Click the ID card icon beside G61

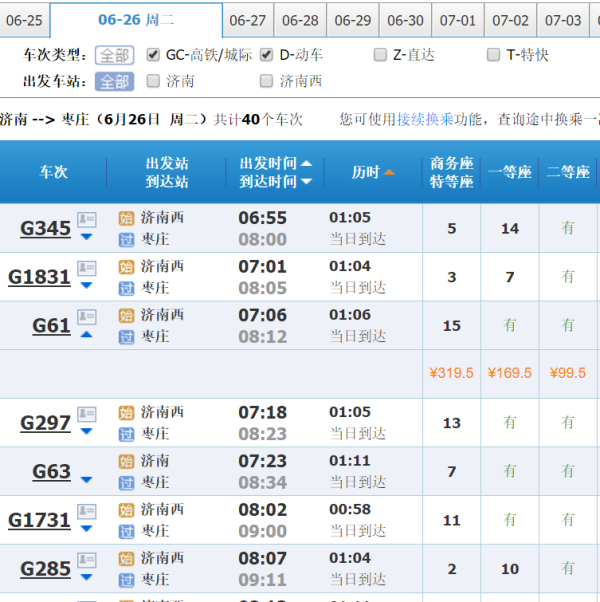pyautogui.click(x=87, y=317)
